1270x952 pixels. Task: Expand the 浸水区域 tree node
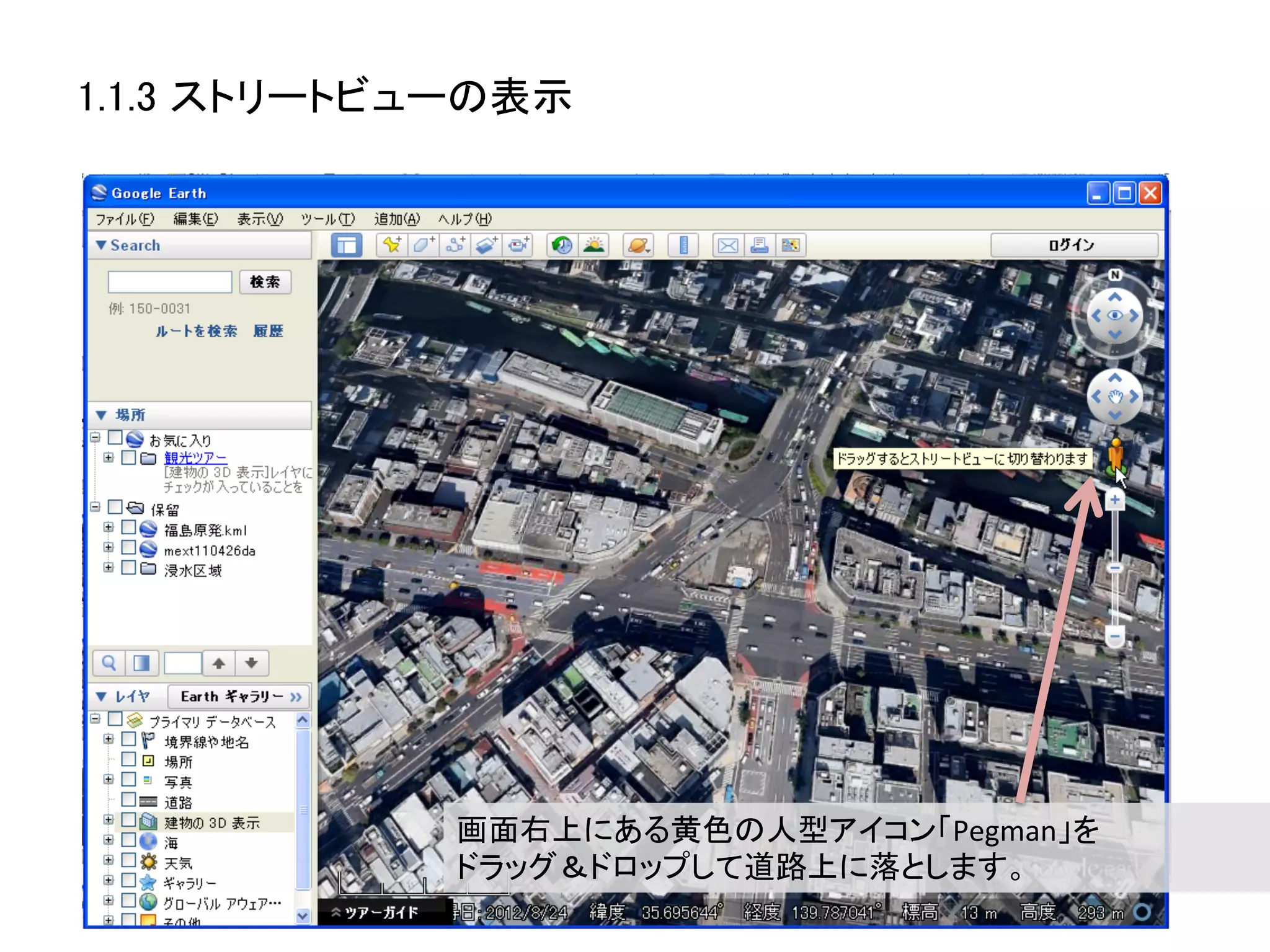tap(109, 568)
